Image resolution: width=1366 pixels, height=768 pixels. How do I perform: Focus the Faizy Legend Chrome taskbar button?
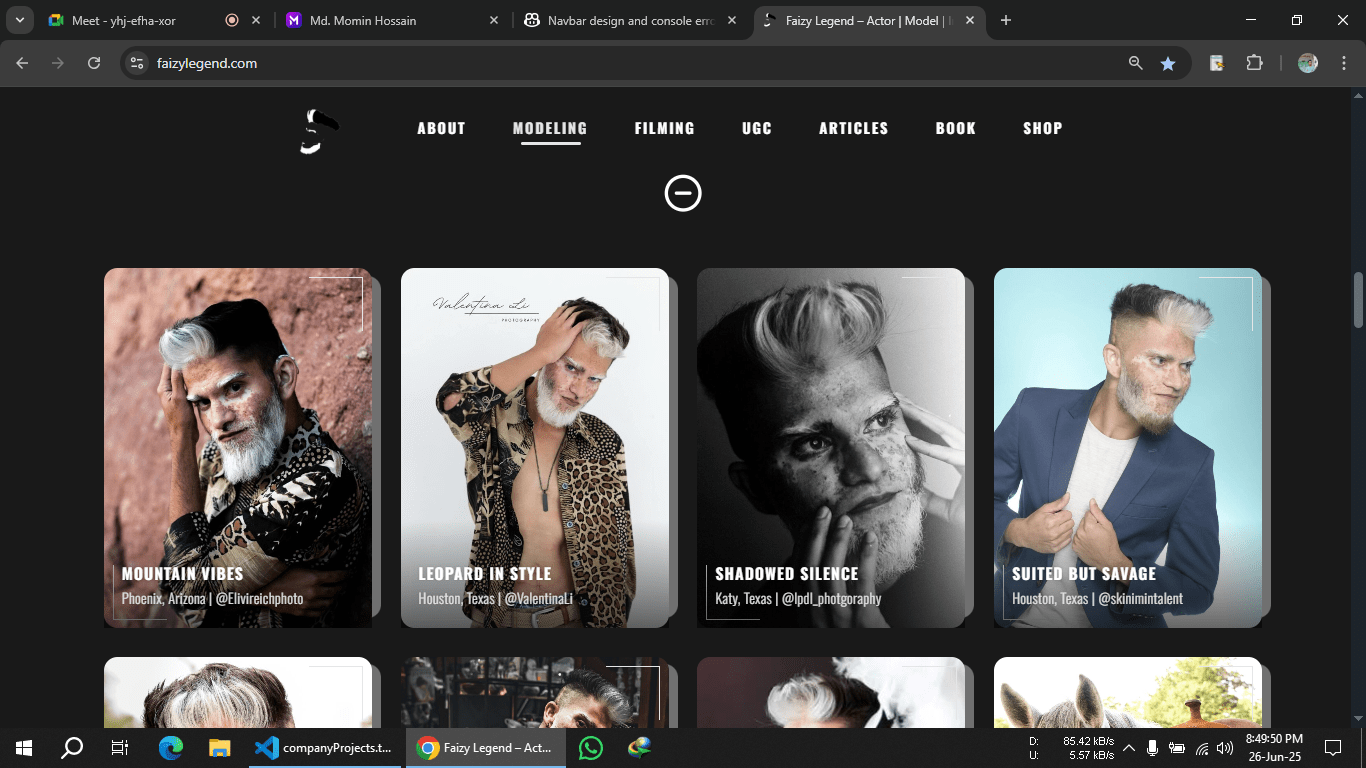(485, 747)
